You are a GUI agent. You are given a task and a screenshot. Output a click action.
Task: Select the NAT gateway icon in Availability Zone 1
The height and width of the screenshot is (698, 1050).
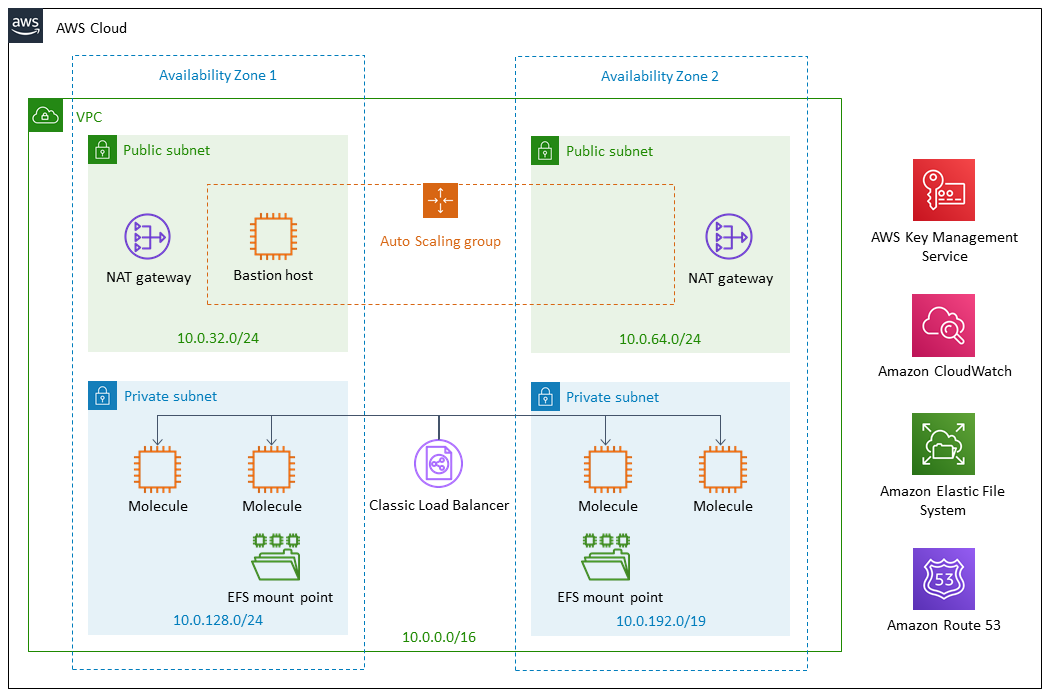click(x=147, y=236)
